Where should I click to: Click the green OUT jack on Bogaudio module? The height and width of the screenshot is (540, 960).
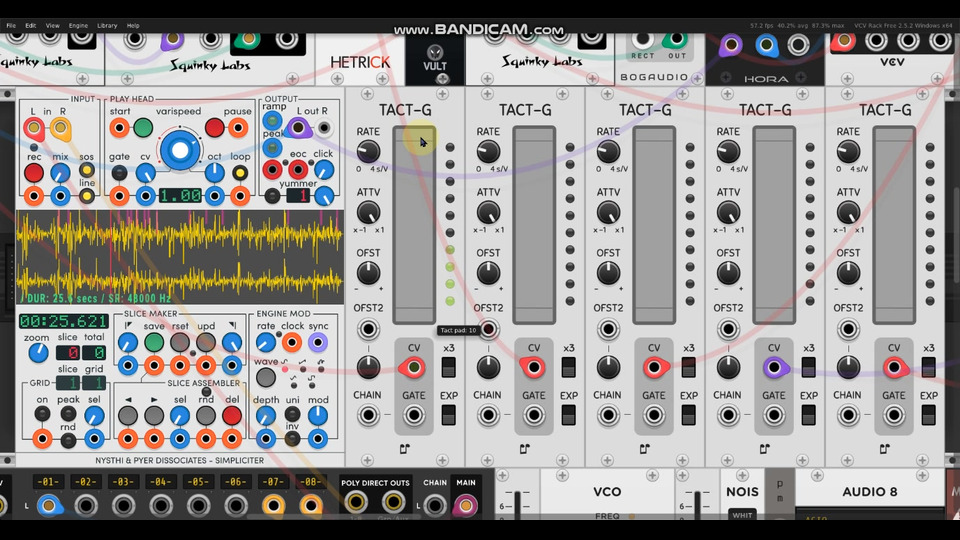[675, 40]
